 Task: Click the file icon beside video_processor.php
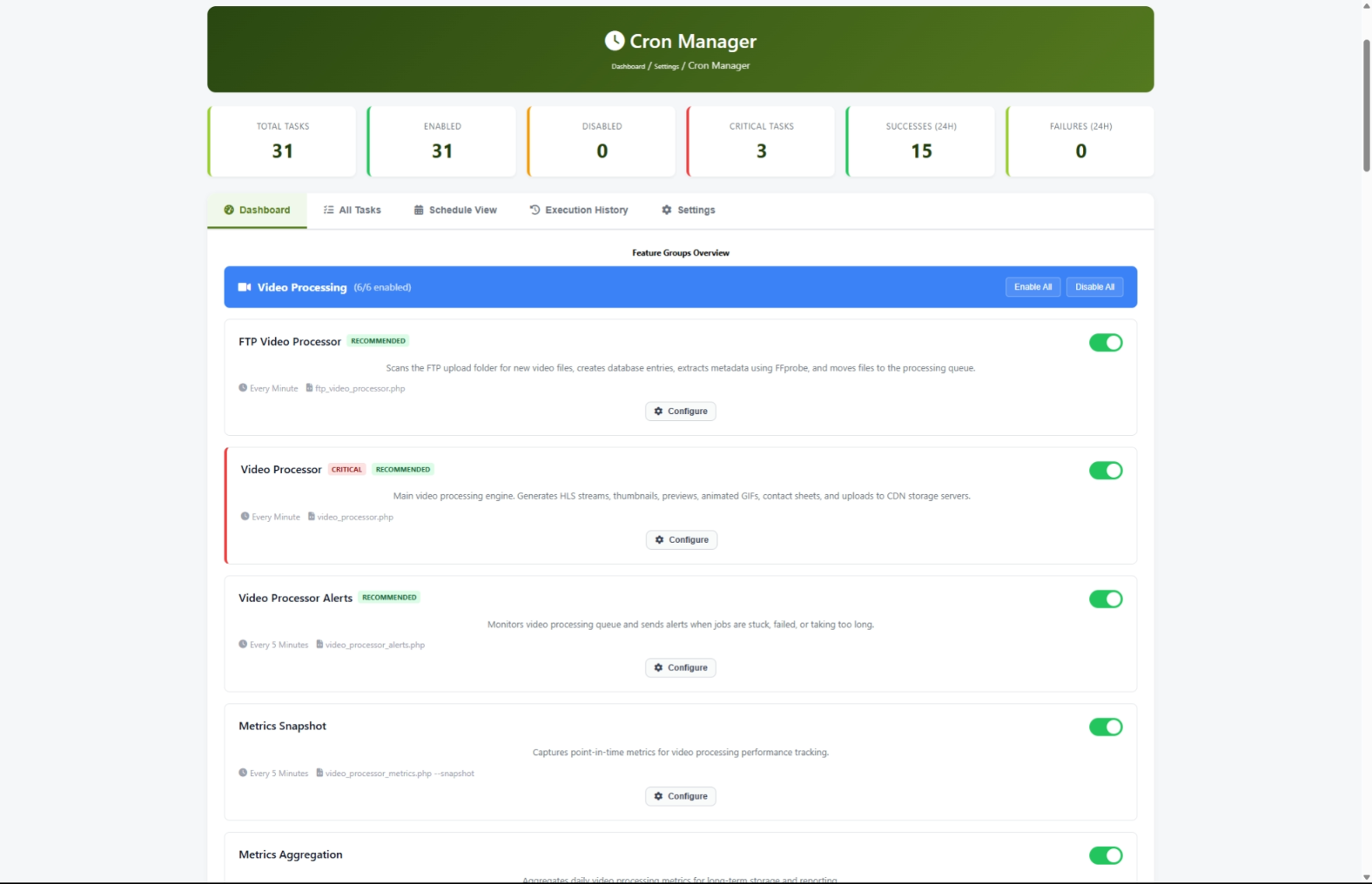point(311,517)
